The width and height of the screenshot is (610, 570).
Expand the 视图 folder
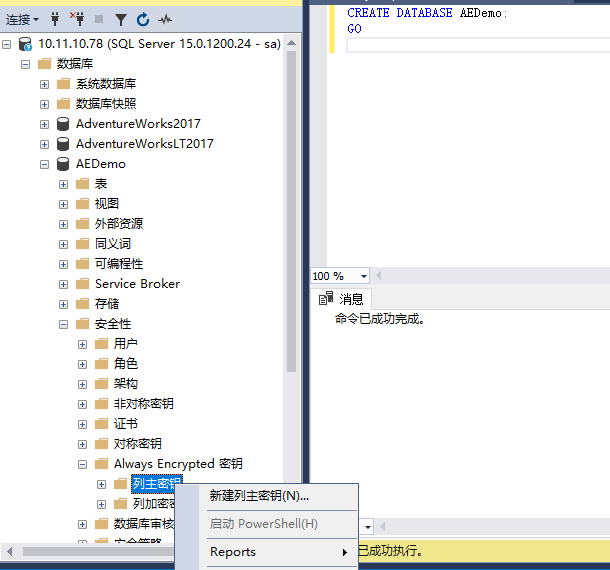63,204
